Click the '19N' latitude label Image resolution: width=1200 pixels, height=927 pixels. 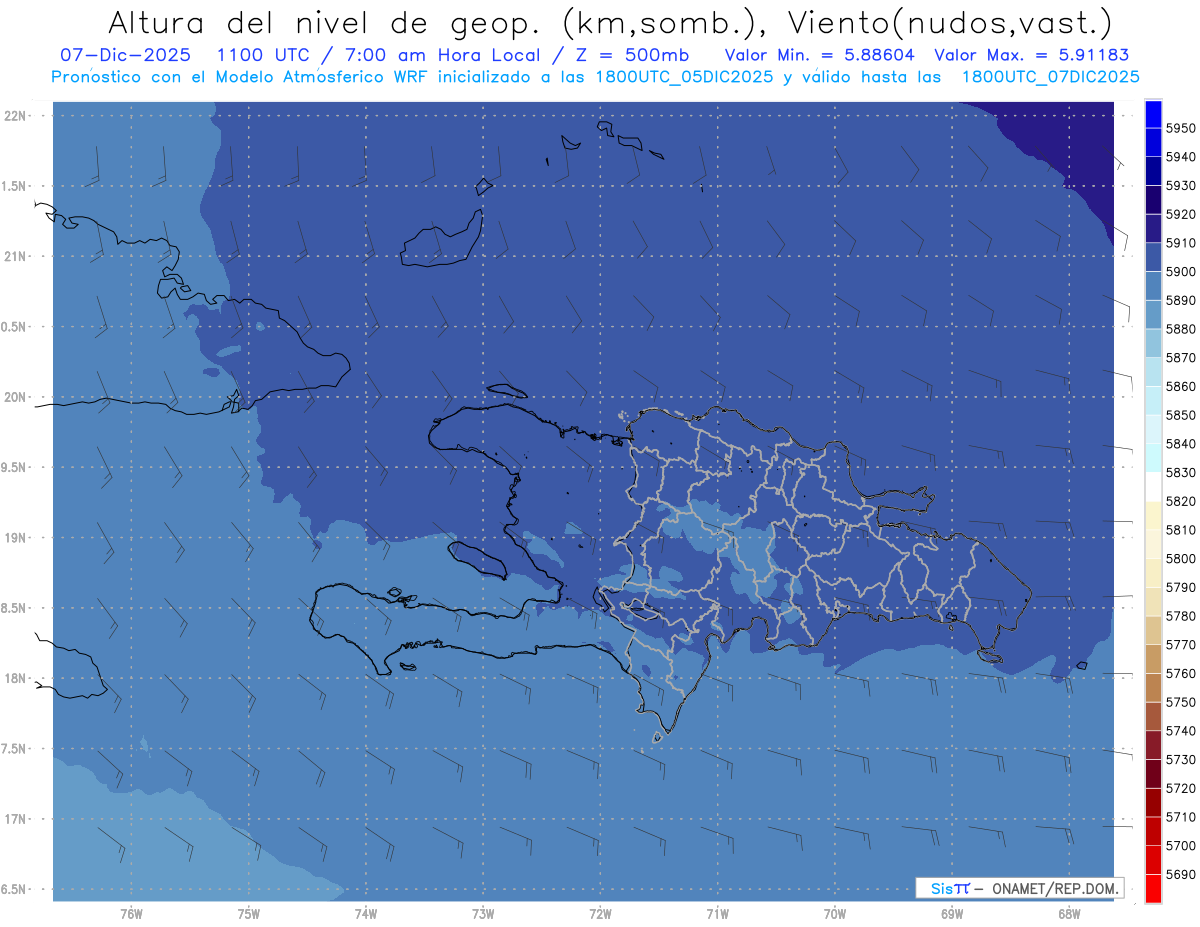pyautogui.click(x=16, y=538)
